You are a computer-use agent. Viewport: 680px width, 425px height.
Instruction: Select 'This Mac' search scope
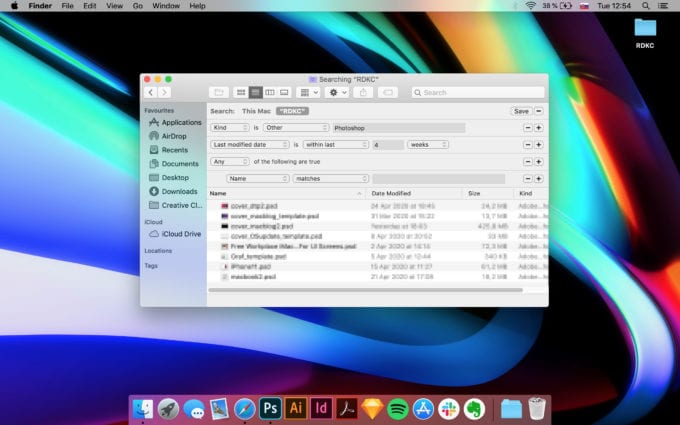pyautogui.click(x=256, y=111)
